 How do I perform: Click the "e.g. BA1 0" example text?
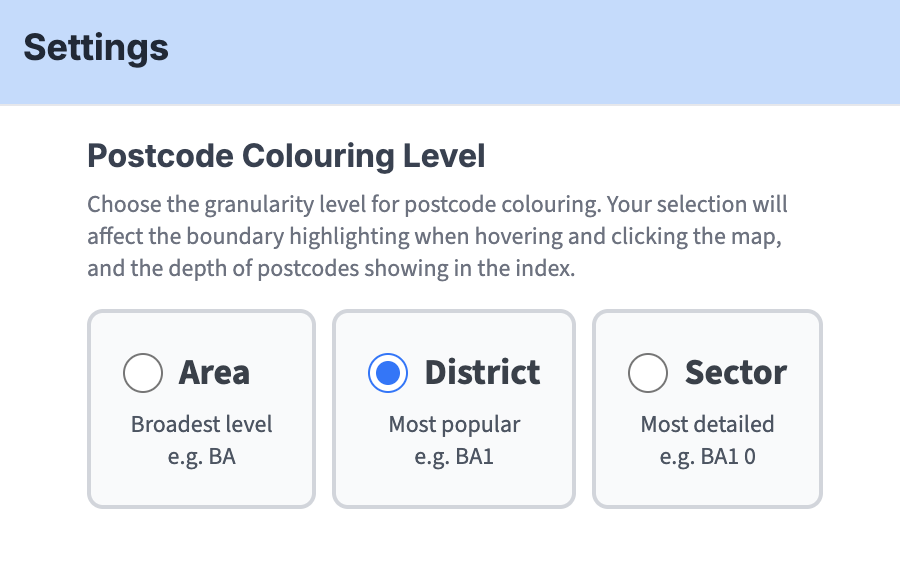tap(707, 457)
